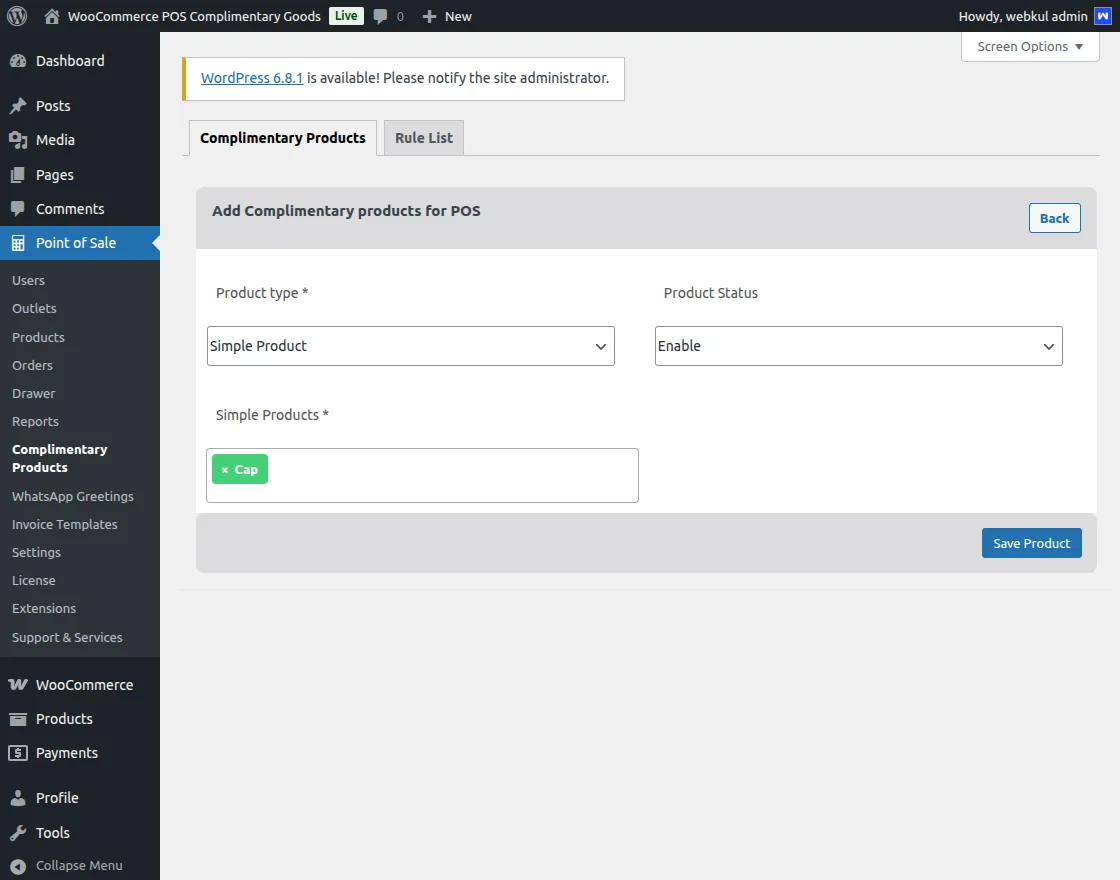
Task: Open WhatsApp Greetings submenu item
Action: 72,496
